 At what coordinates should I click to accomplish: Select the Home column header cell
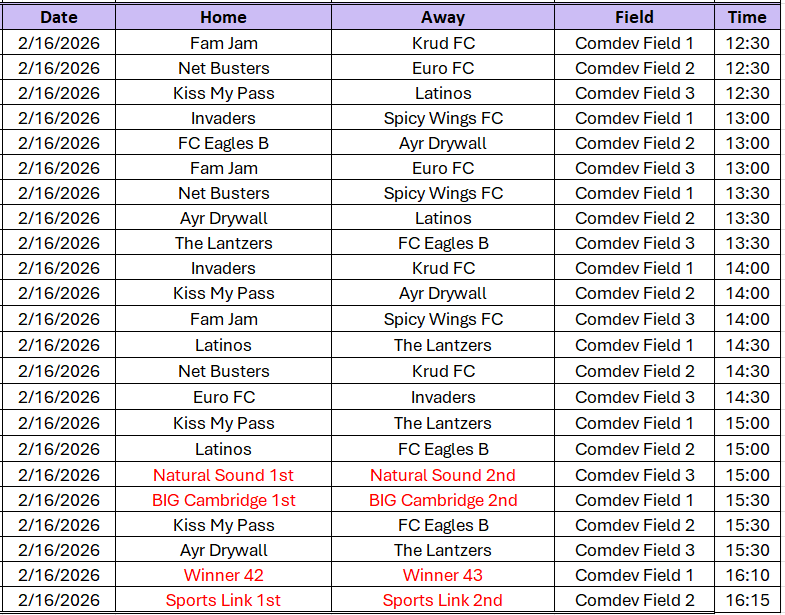pyautogui.click(x=223, y=17)
